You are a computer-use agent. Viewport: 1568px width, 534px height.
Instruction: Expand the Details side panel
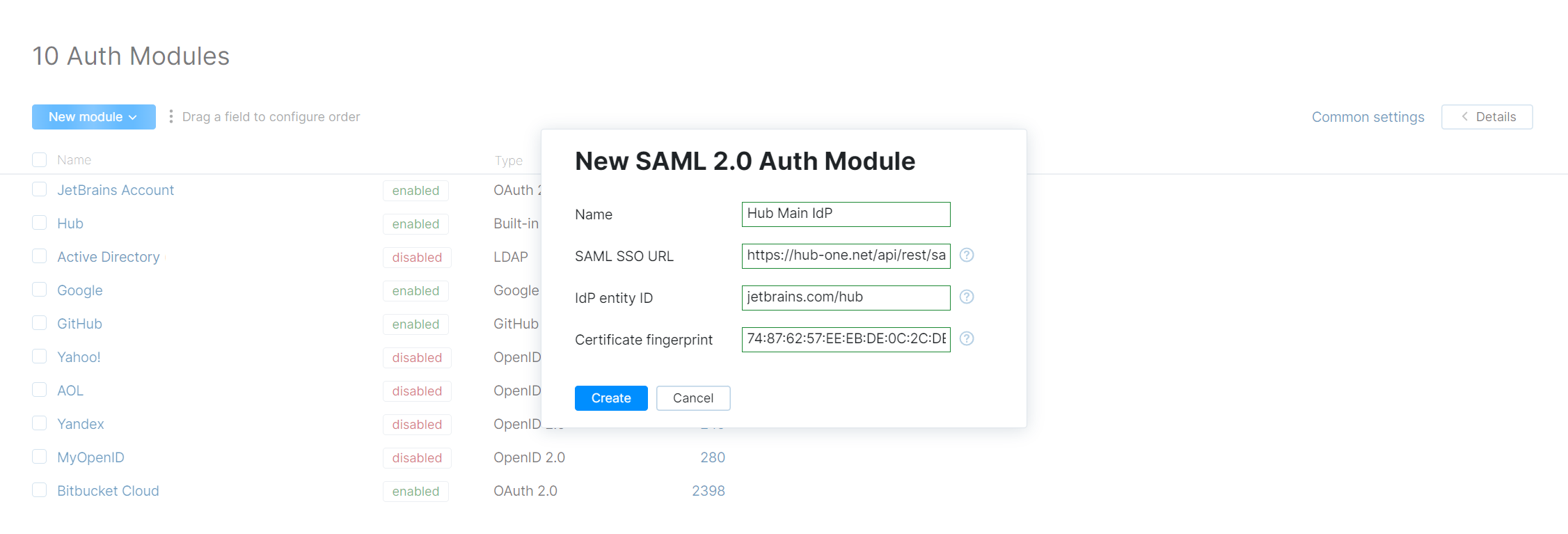coord(1487,117)
